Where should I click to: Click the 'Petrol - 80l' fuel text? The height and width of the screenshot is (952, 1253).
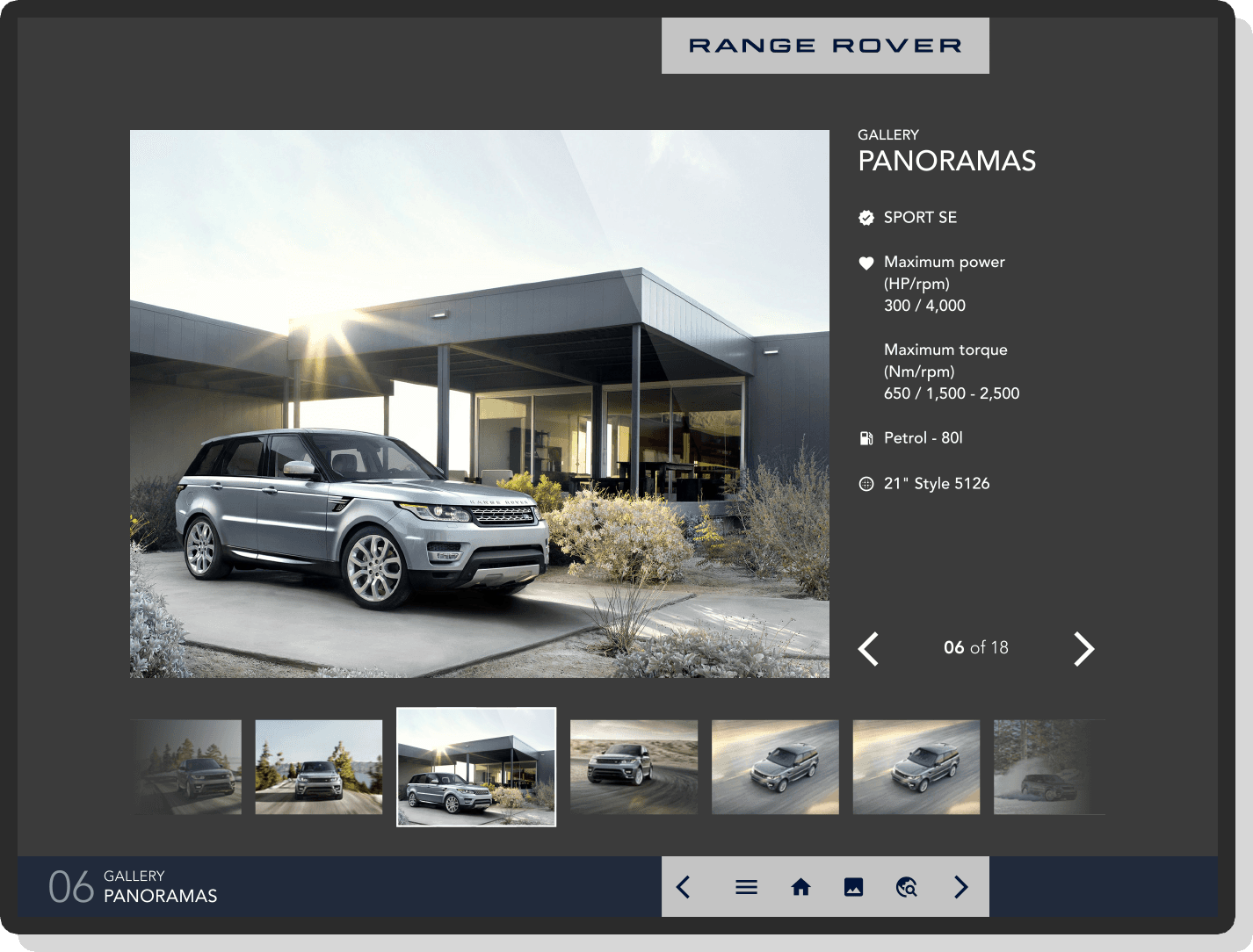point(923,438)
